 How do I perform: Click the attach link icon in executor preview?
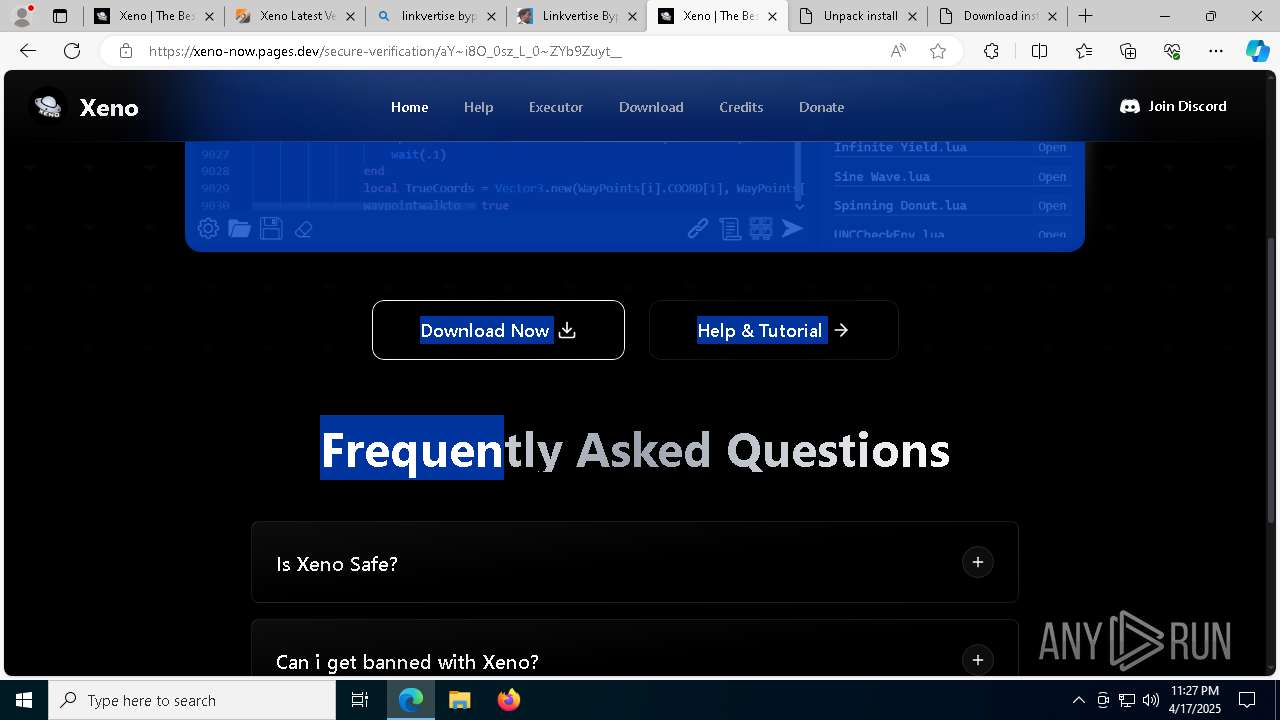(x=698, y=229)
